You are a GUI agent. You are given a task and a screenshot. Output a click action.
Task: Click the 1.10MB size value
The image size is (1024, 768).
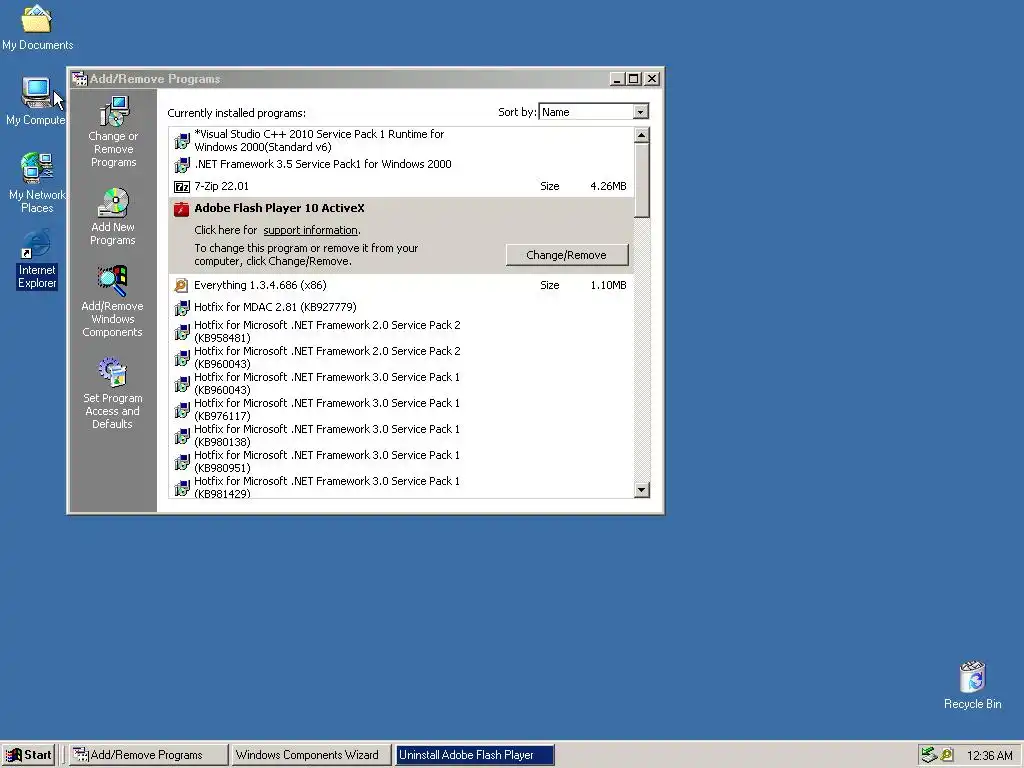(x=608, y=285)
